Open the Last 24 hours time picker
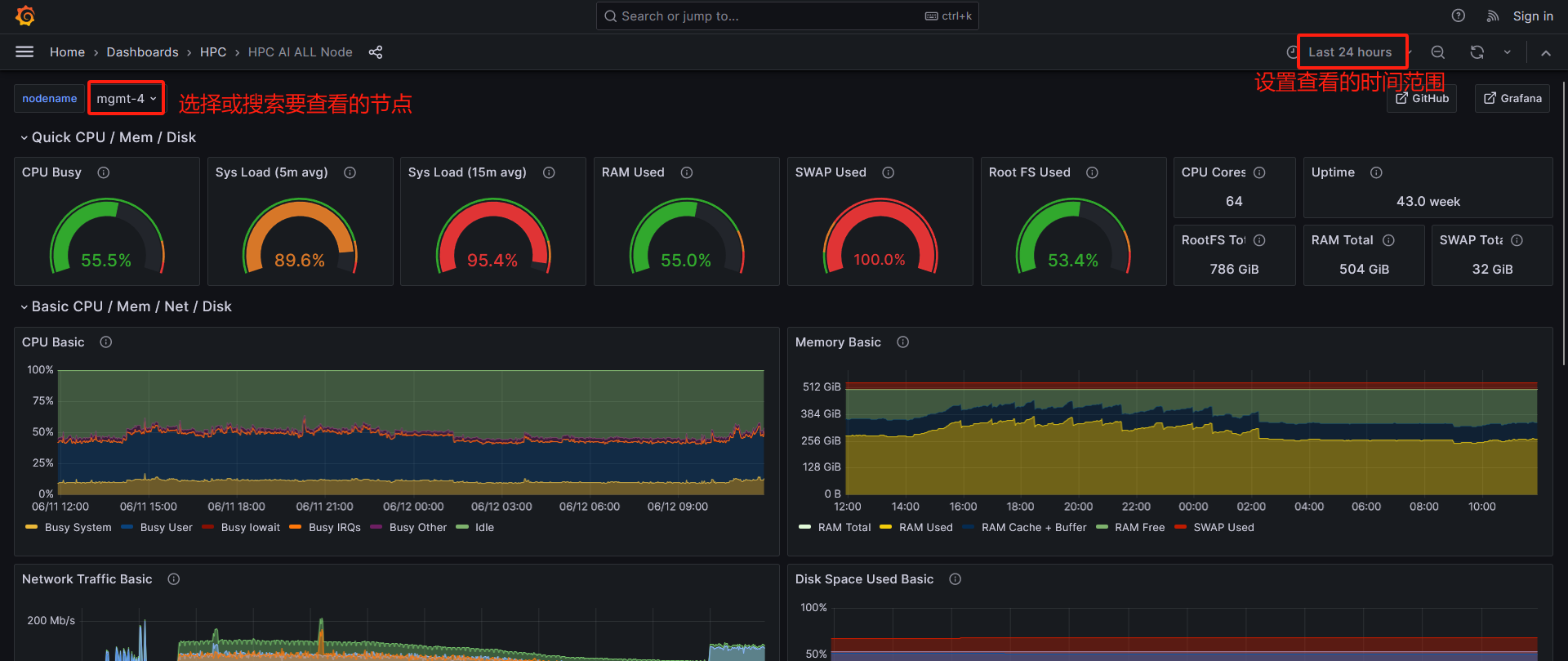The height and width of the screenshot is (661, 1568). point(1350,52)
